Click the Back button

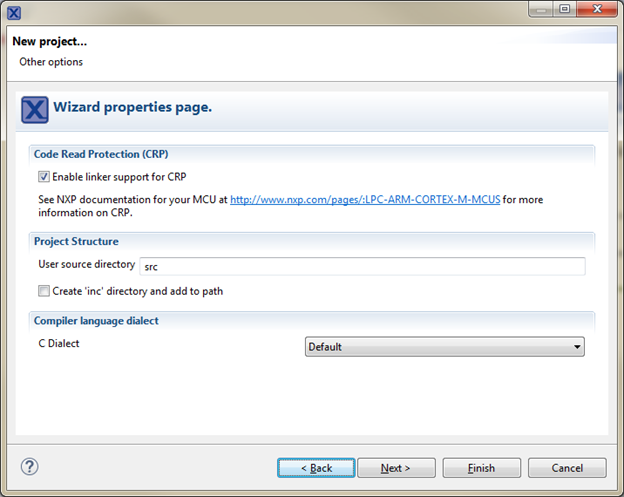pos(315,468)
